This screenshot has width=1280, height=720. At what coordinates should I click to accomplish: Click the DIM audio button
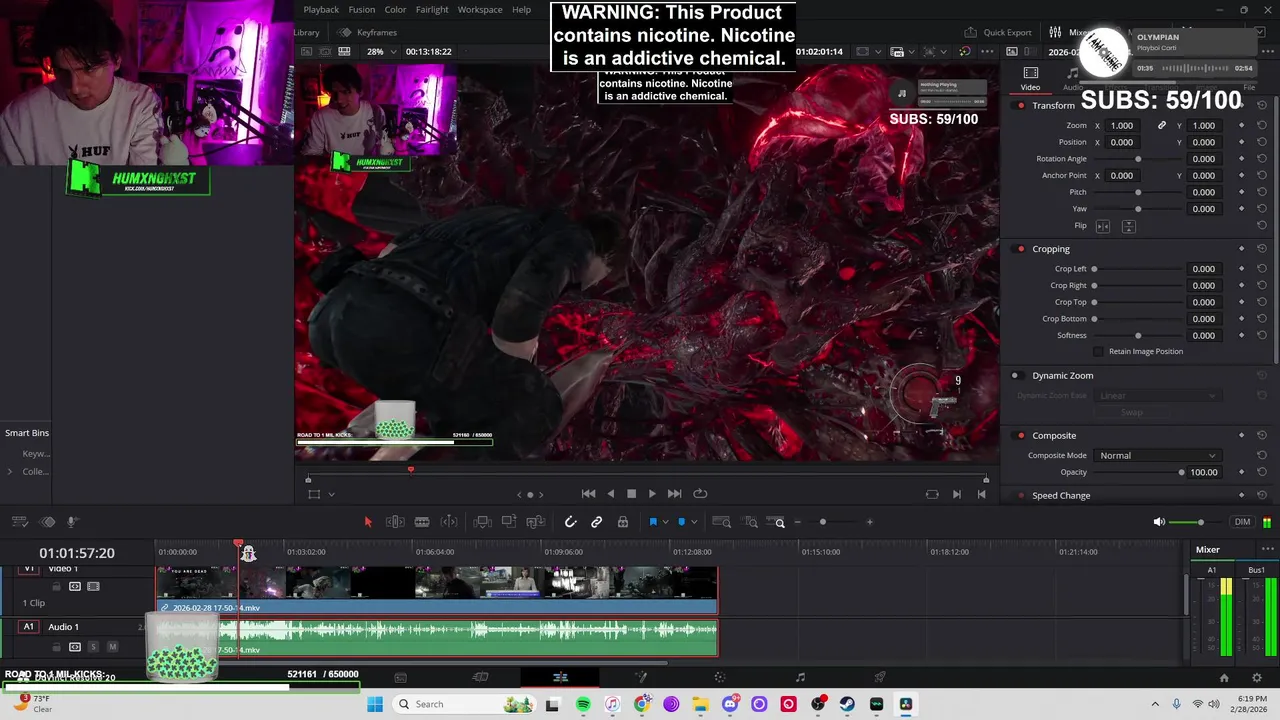pyautogui.click(x=1242, y=522)
